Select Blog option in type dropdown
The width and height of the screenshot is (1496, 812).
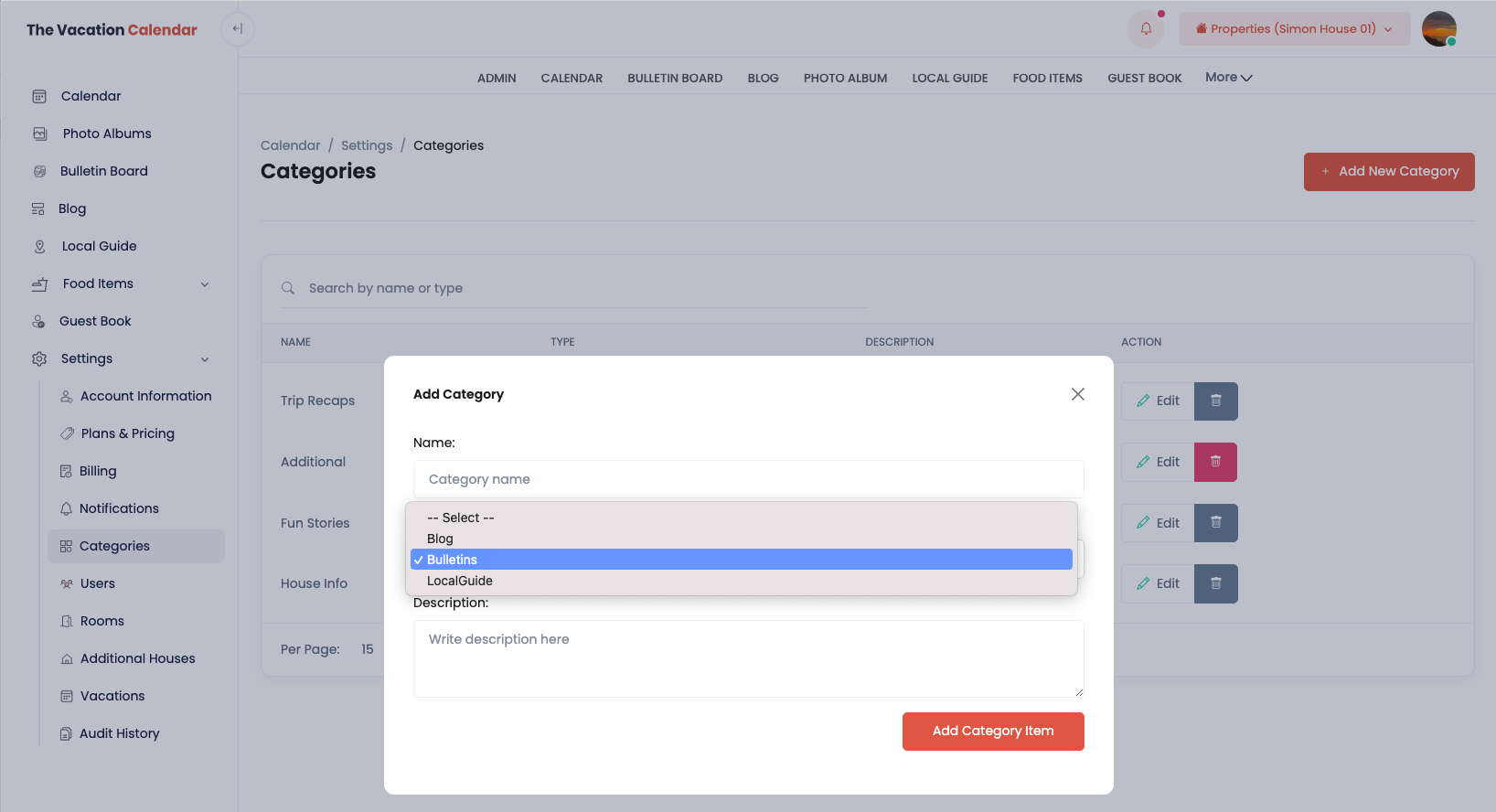[x=440, y=539]
